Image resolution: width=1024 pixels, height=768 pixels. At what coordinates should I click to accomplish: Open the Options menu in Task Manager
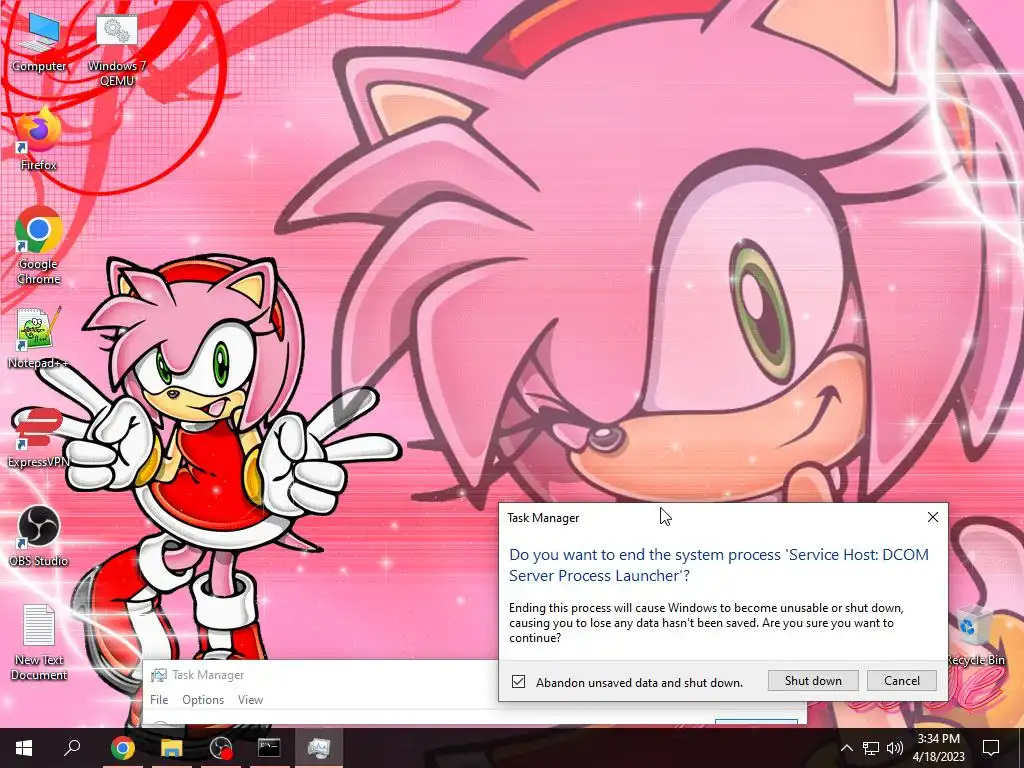coord(203,699)
